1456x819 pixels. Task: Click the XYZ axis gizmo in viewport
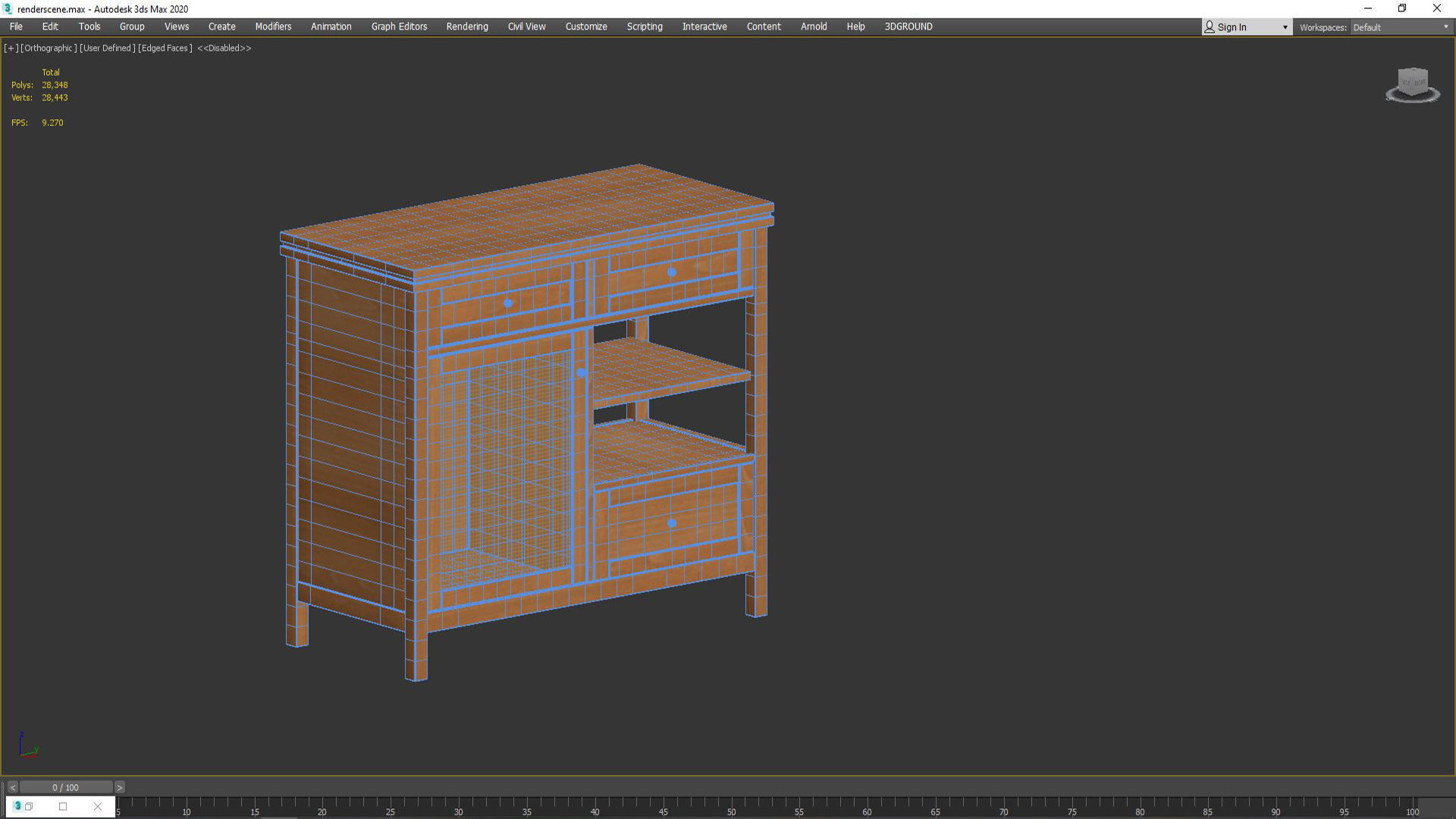tap(28, 745)
